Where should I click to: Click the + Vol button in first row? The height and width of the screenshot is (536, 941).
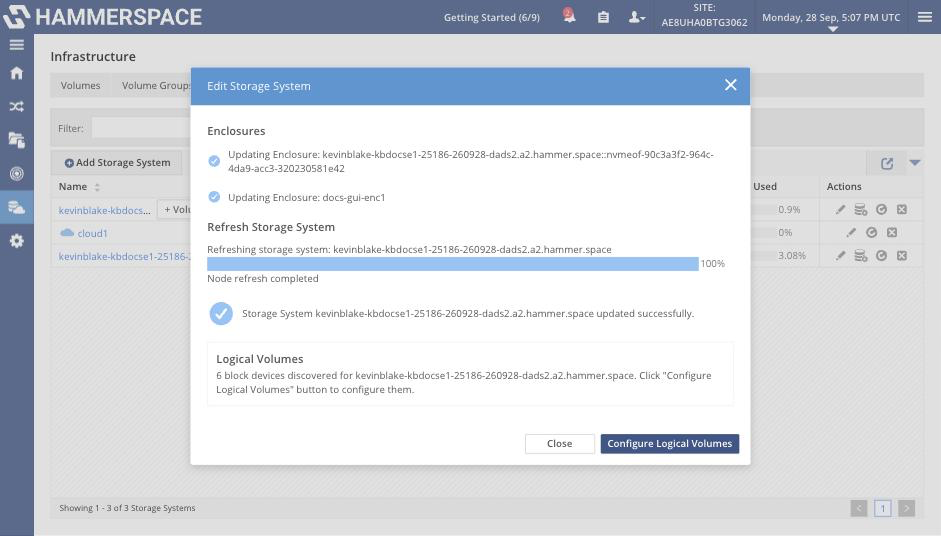point(175,209)
